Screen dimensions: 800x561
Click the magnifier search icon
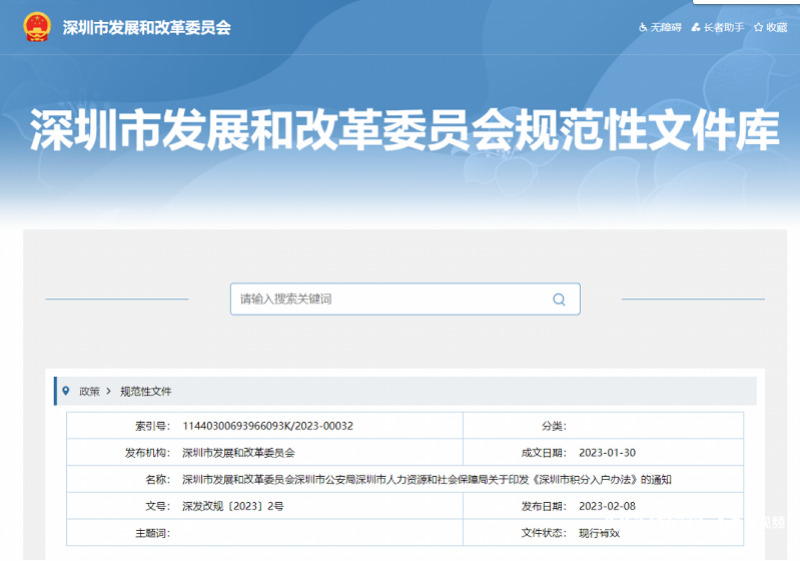559,299
